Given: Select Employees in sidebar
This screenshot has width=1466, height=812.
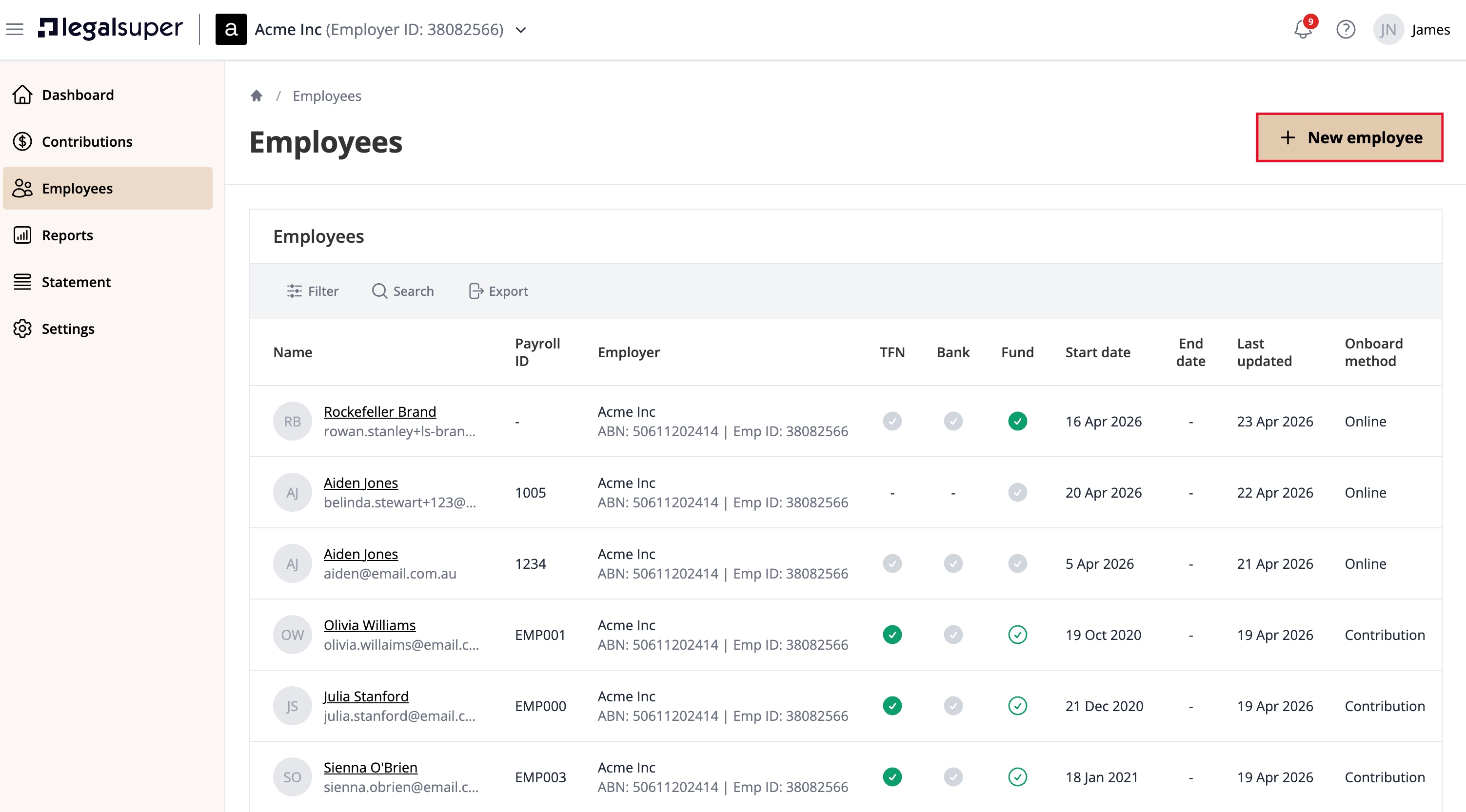Looking at the screenshot, I should [108, 188].
